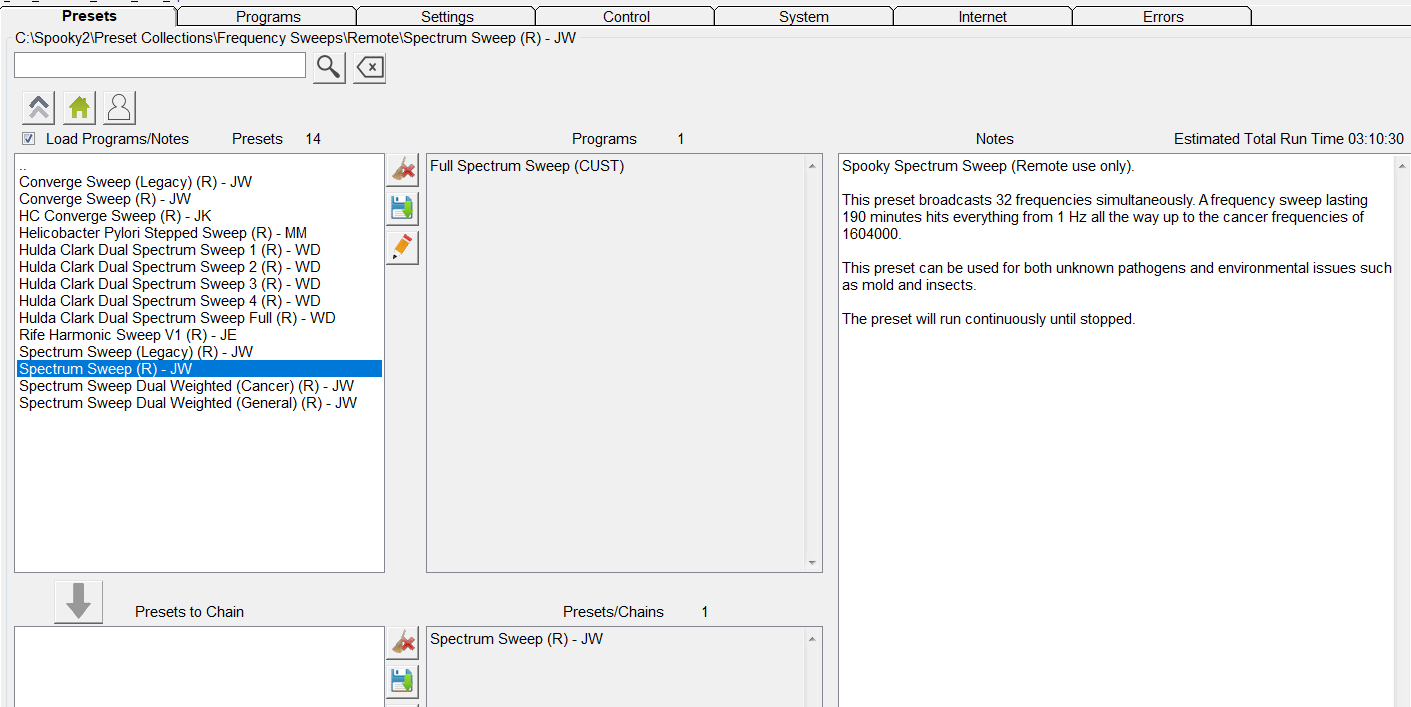The height and width of the screenshot is (707, 1411).
Task: Select Full Spectrum Sweep (CUST) program
Action: coord(527,166)
